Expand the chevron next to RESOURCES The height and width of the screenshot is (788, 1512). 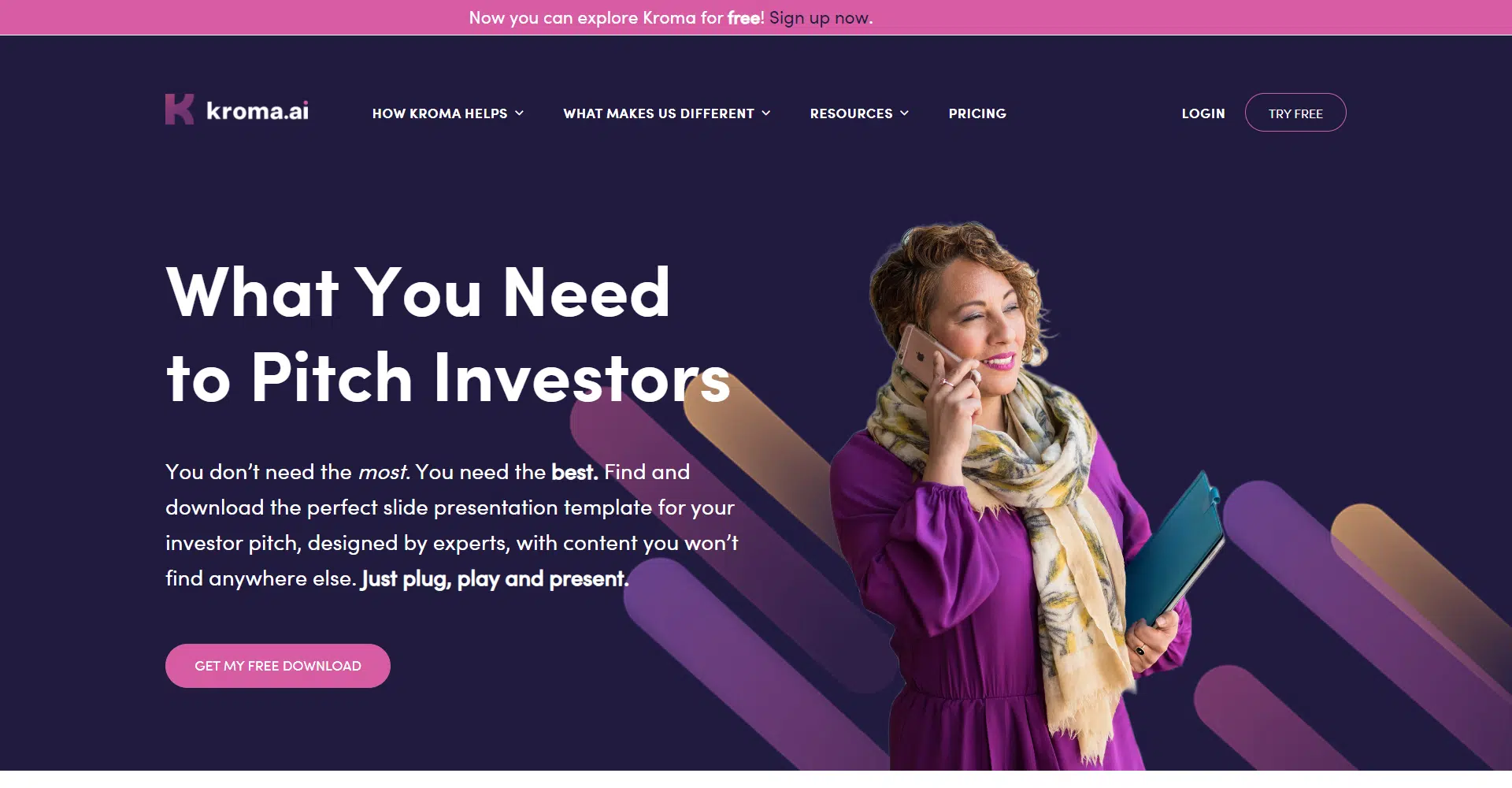click(904, 113)
